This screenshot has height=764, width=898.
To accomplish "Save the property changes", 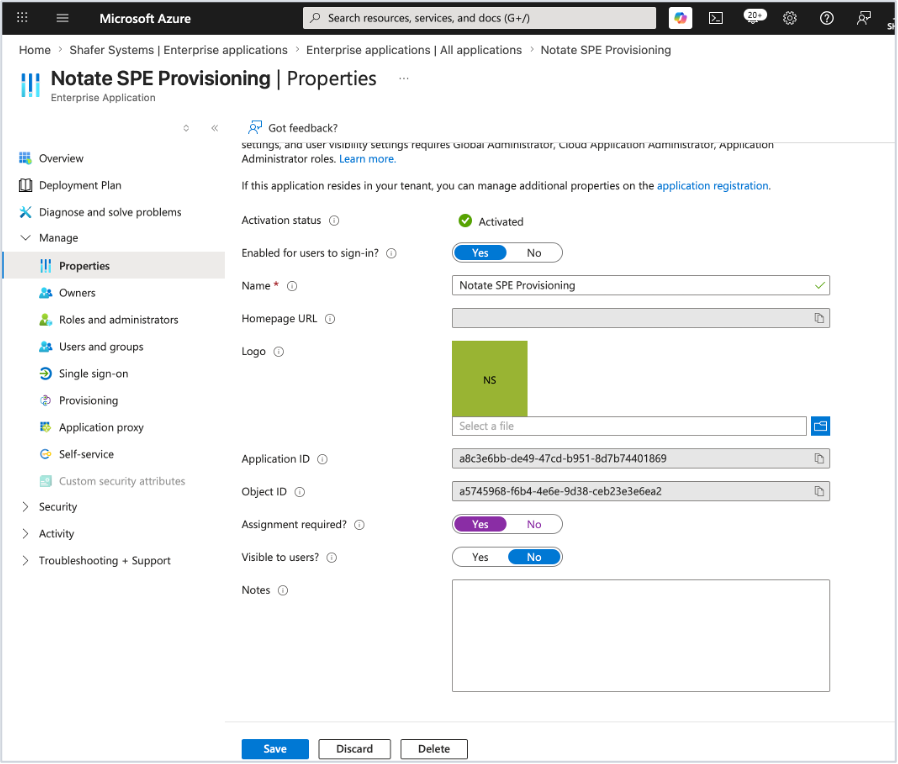I will pyautogui.click(x=275, y=749).
